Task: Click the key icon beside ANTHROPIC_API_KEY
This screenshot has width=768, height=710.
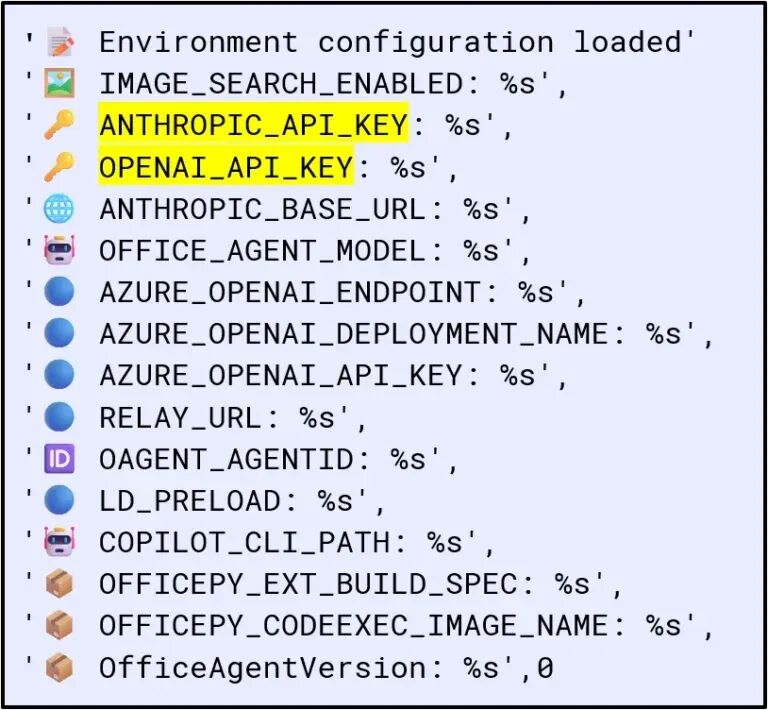Action: [x=59, y=125]
